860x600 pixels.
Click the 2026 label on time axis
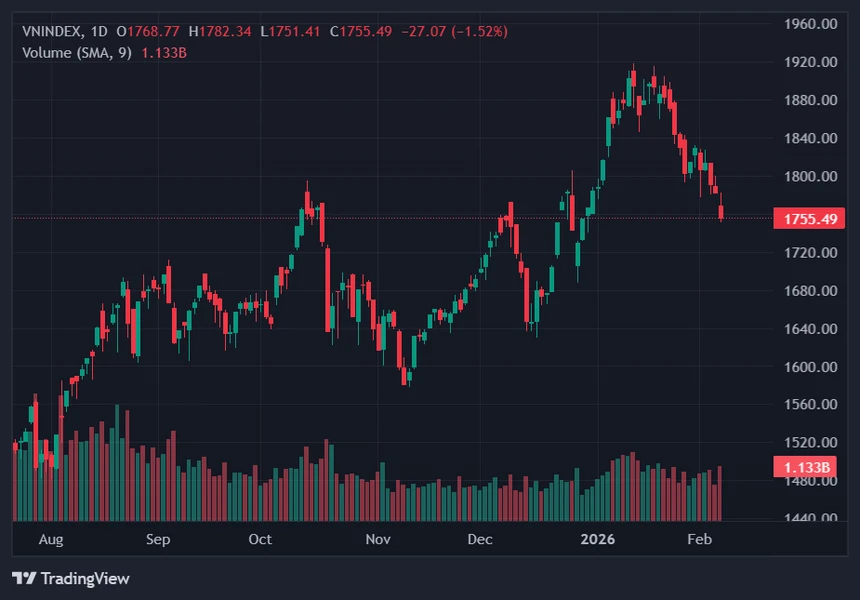[598, 540]
